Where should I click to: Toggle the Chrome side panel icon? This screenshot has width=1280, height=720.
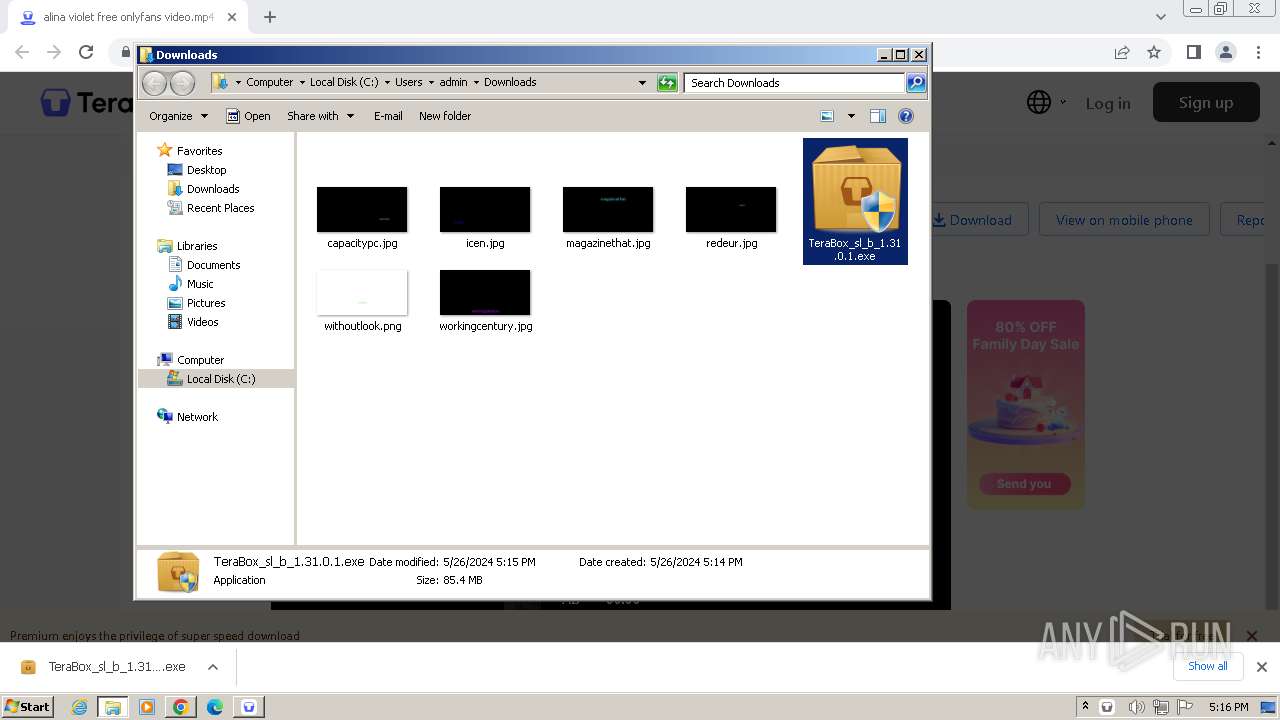pyautogui.click(x=1193, y=52)
